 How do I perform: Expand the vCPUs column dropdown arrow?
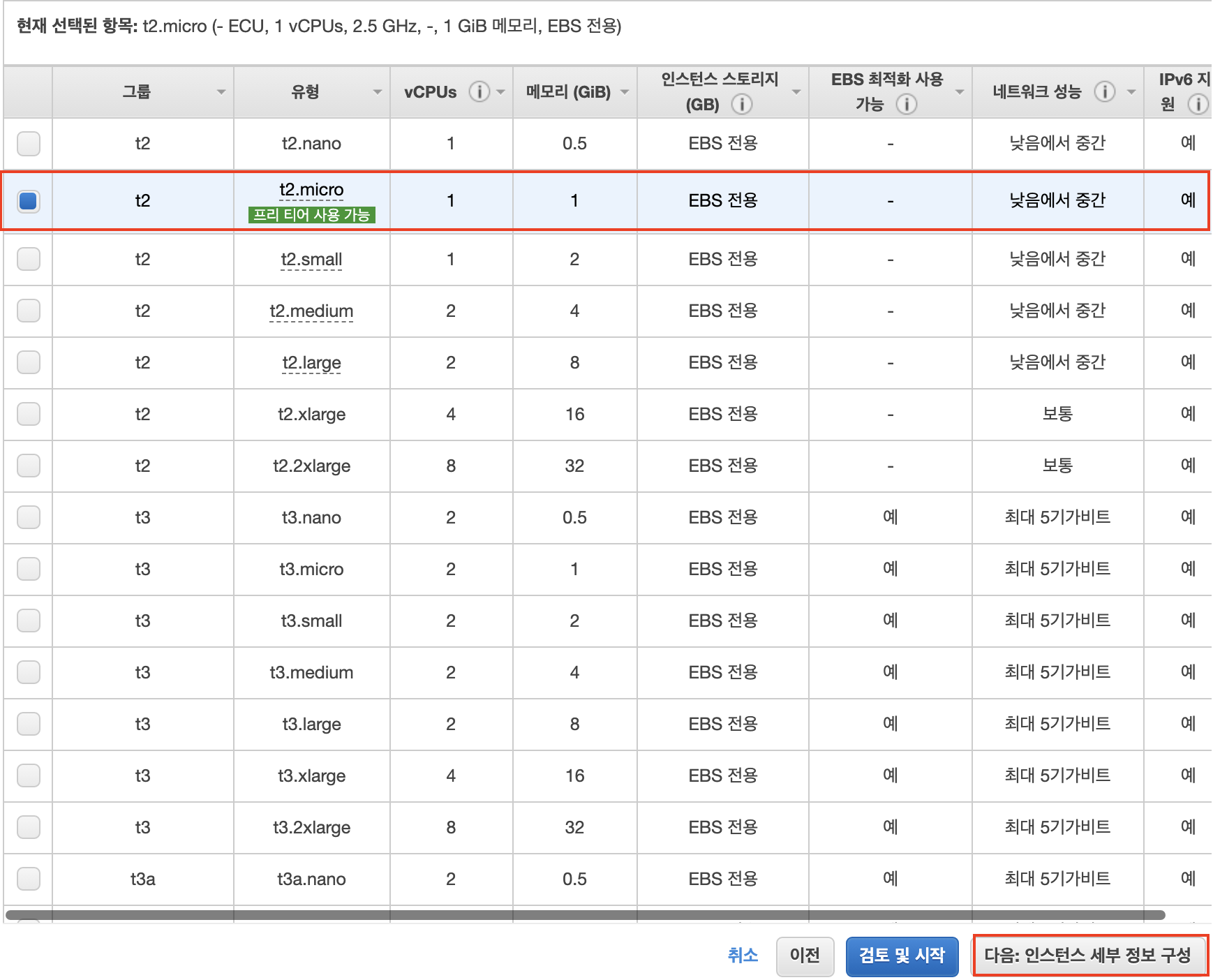[500, 92]
